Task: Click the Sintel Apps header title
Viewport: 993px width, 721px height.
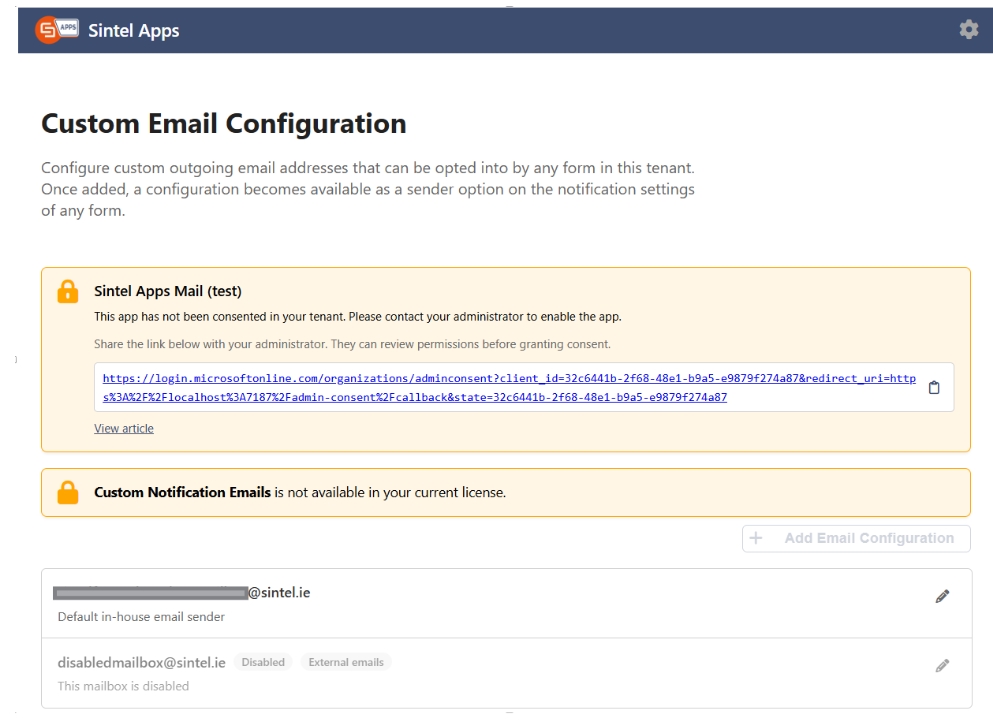Action: click(x=134, y=30)
